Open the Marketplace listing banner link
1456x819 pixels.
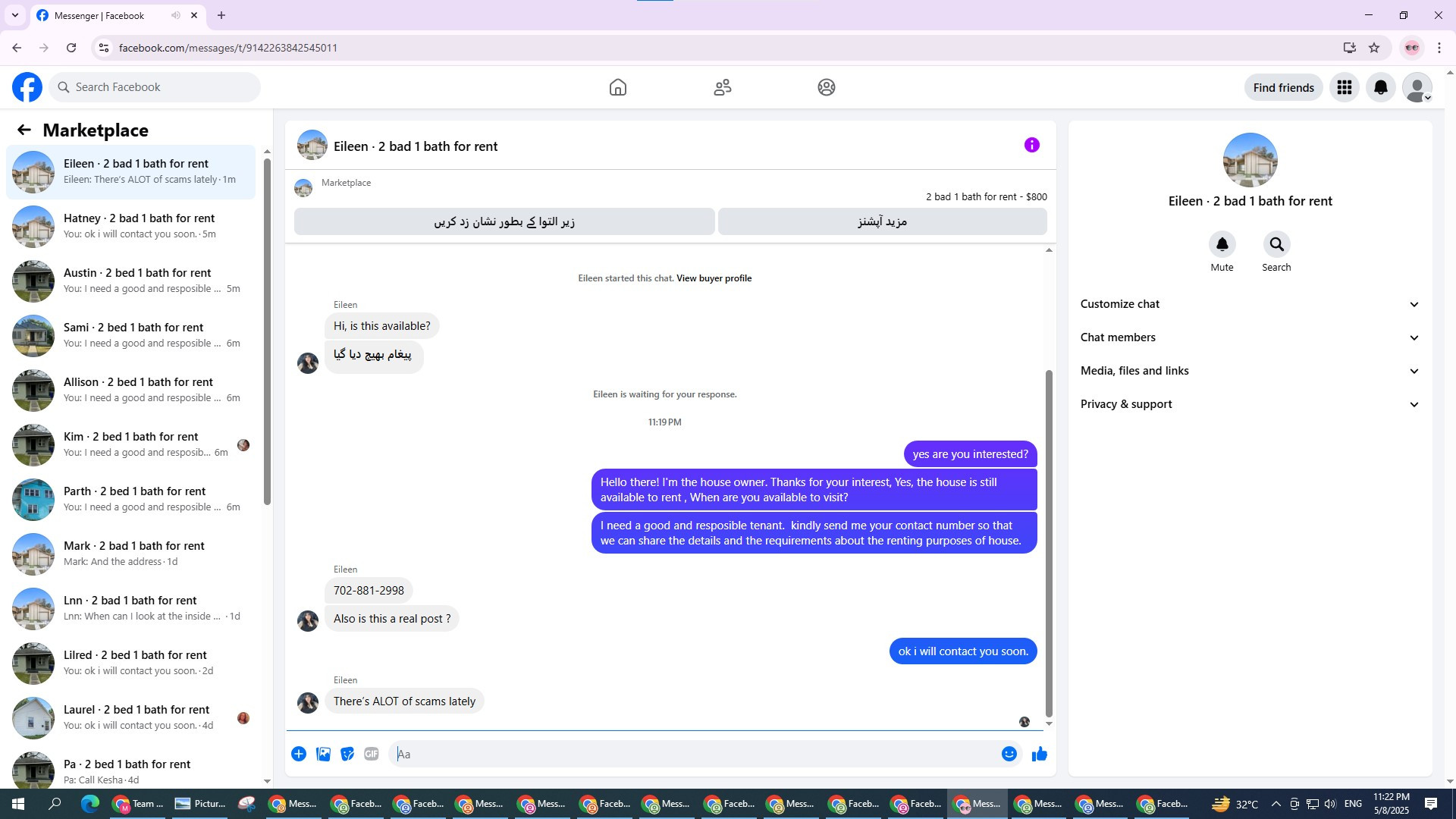pyautogui.click(x=670, y=189)
